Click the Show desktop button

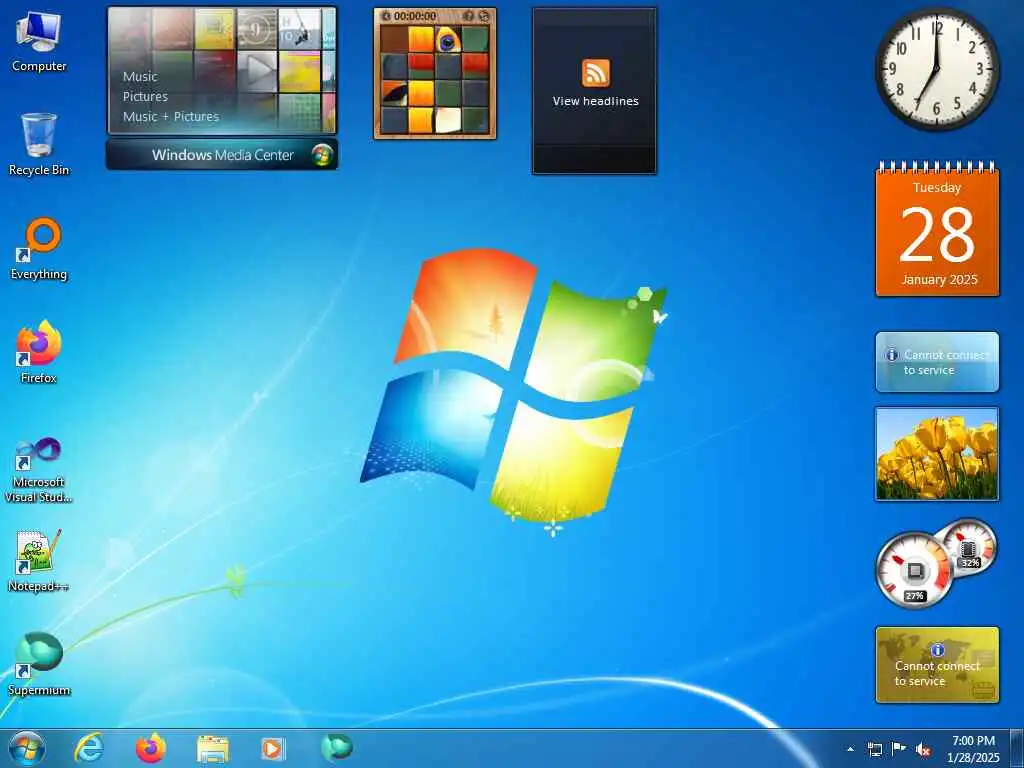point(1017,748)
